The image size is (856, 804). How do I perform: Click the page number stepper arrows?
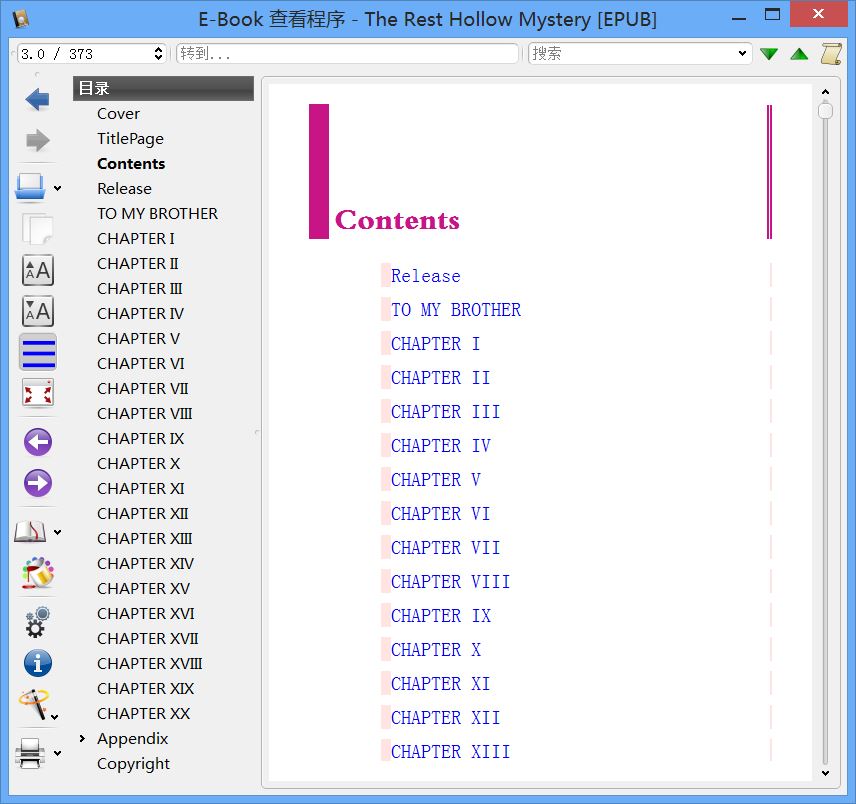click(158, 53)
